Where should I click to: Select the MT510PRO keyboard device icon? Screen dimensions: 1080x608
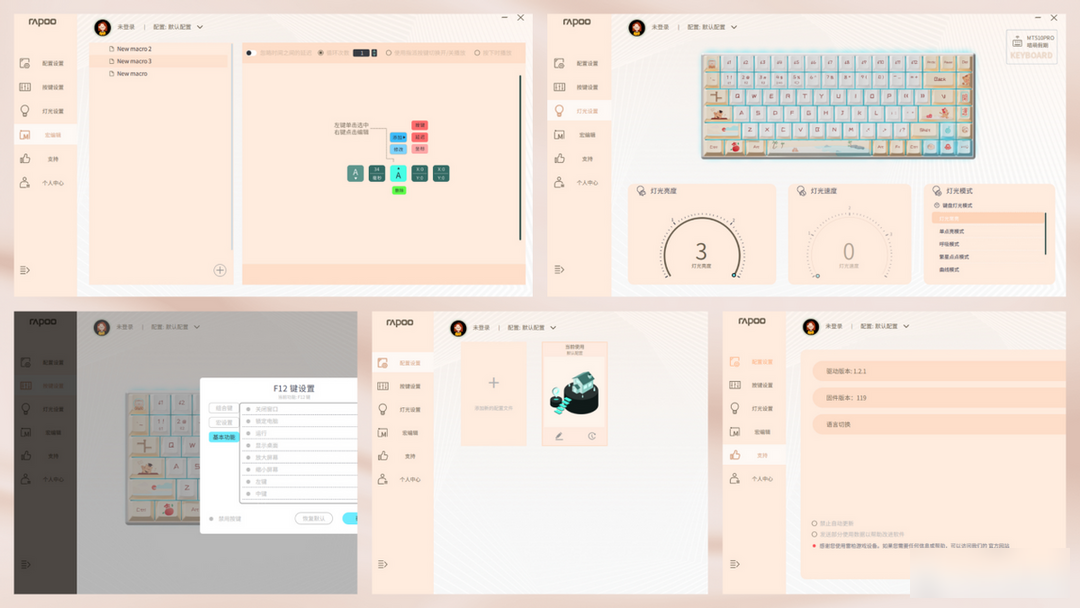click(x=1017, y=42)
